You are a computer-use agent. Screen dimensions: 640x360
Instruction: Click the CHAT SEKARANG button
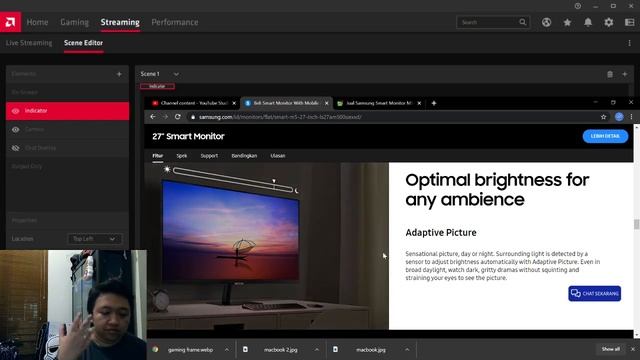[x=595, y=293]
